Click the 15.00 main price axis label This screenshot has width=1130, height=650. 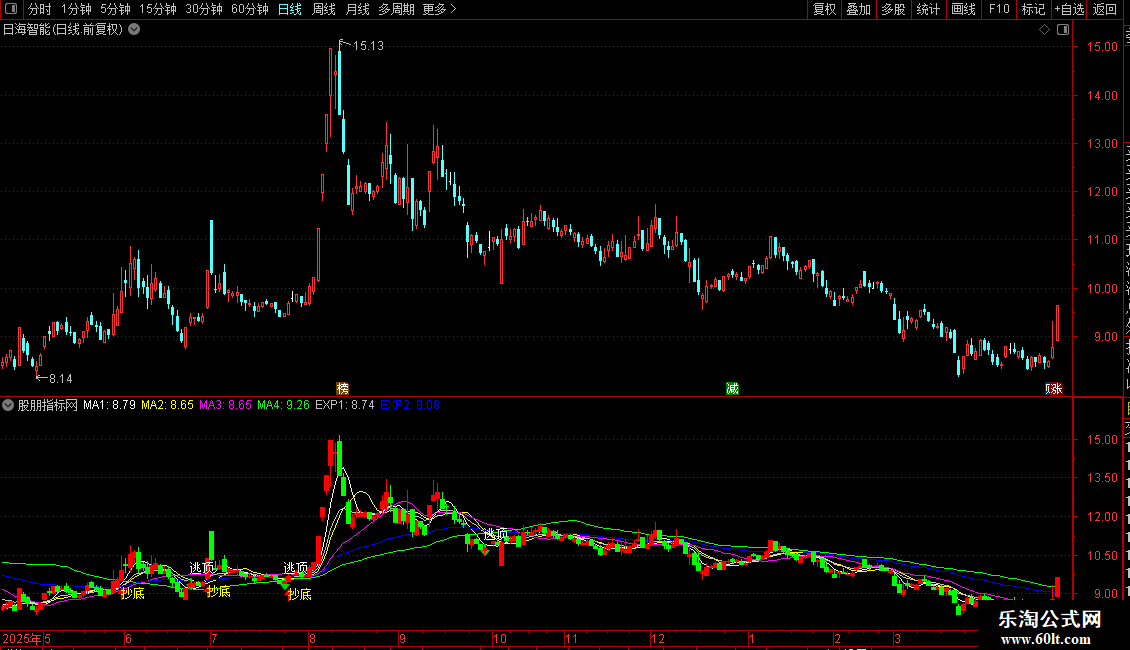point(1103,47)
